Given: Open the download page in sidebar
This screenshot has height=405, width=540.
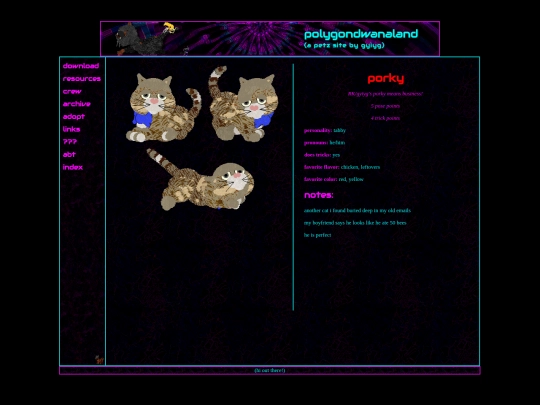Looking at the screenshot, I should pyautogui.click(x=81, y=66).
